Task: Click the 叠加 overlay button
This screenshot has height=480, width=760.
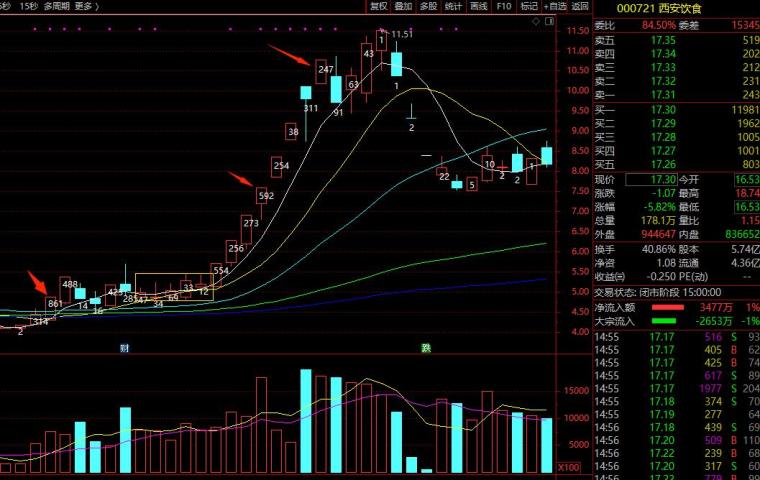Action: pyautogui.click(x=403, y=6)
